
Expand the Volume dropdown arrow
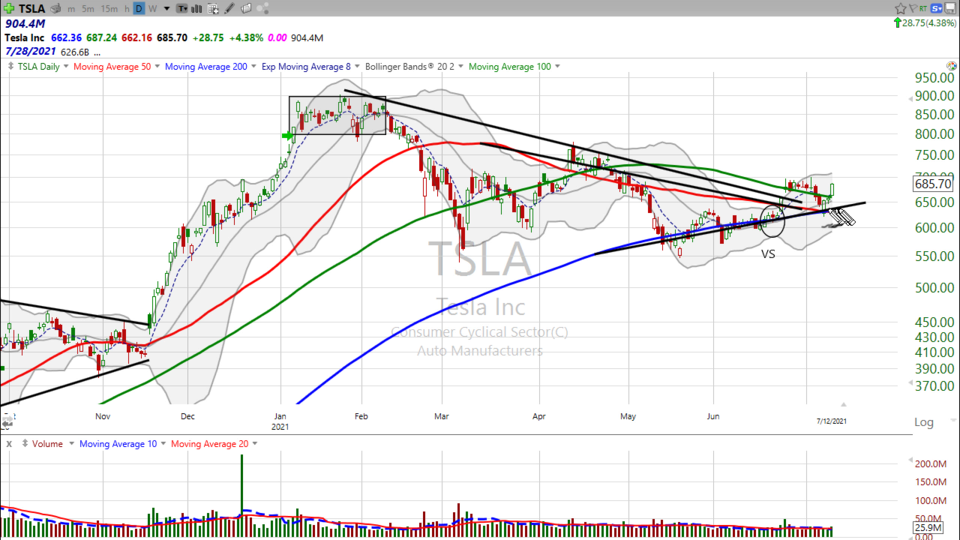coord(71,444)
